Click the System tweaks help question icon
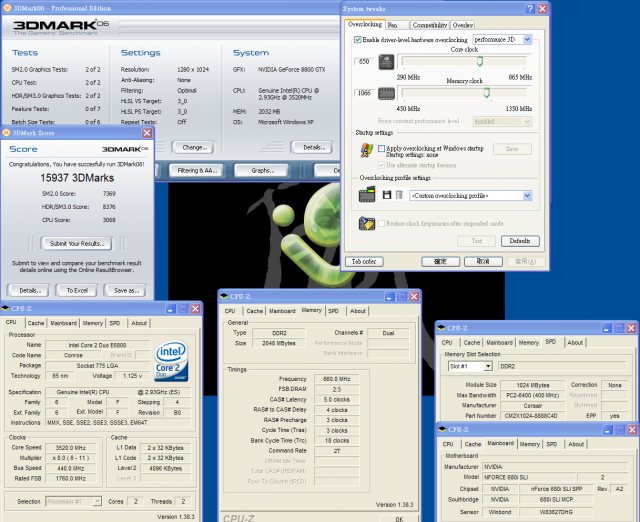640x522 pixels. click(x=530, y=9)
